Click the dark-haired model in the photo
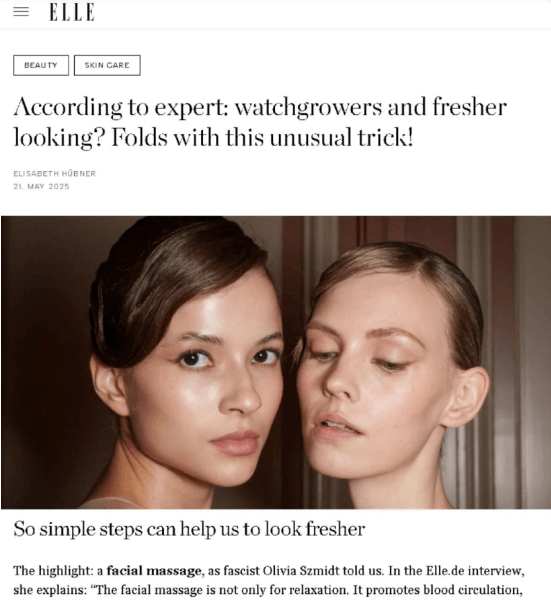 (x=187, y=364)
